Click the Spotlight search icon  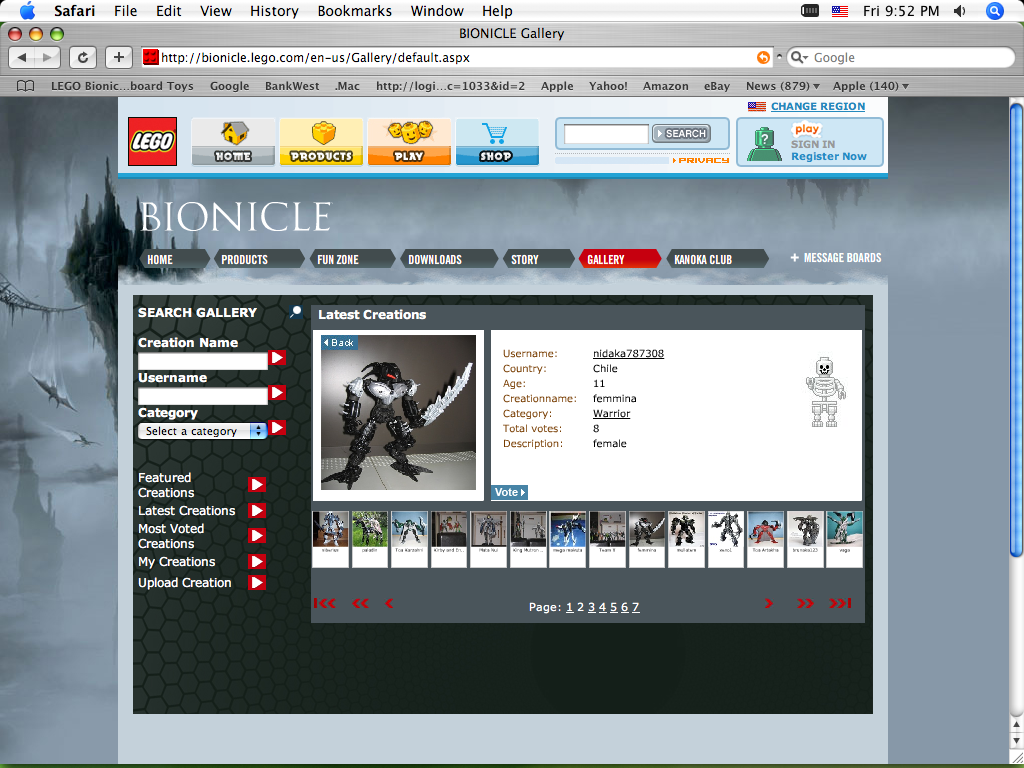coord(995,11)
